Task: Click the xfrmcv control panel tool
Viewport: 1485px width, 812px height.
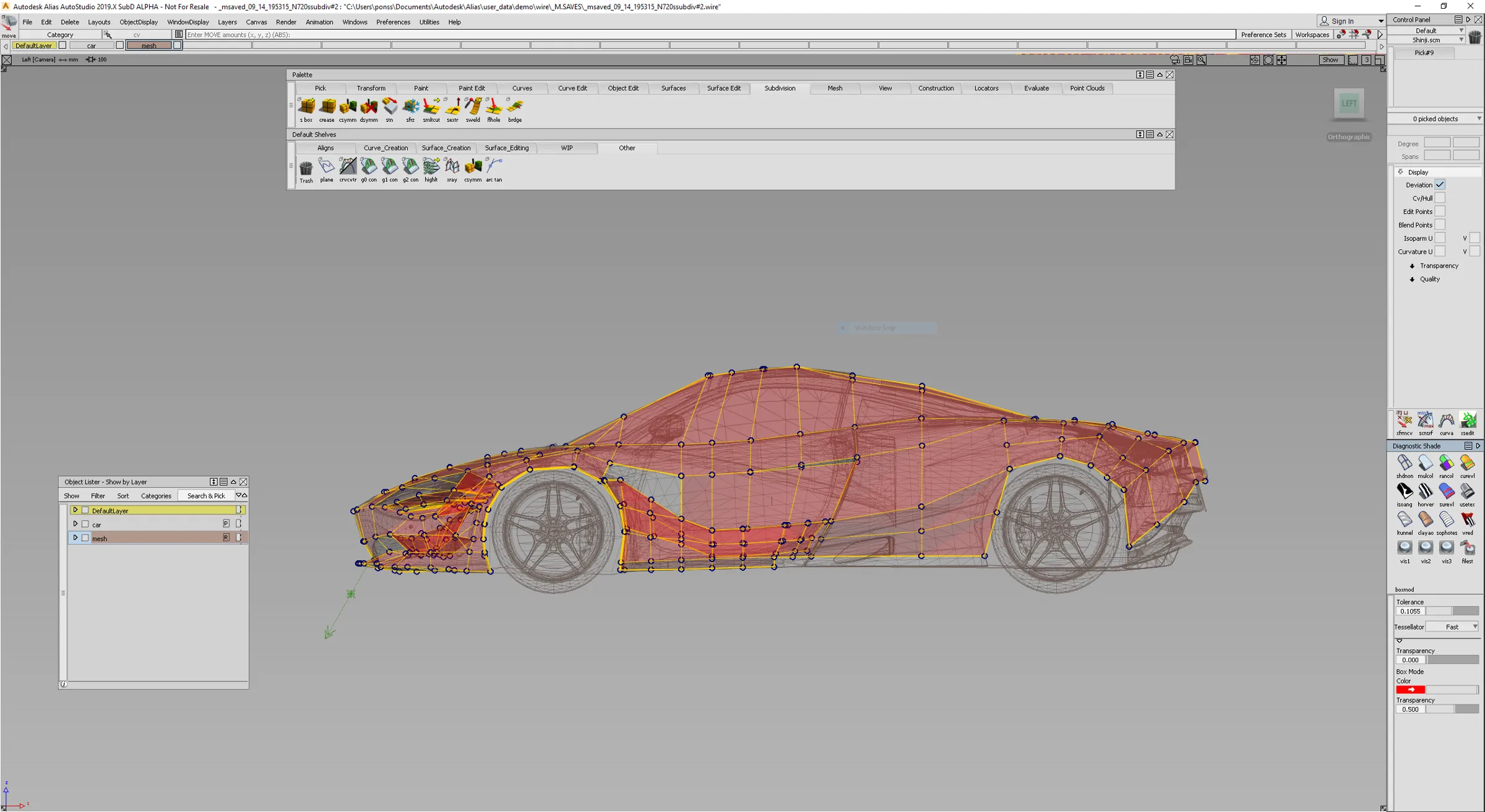Action: click(x=1404, y=423)
